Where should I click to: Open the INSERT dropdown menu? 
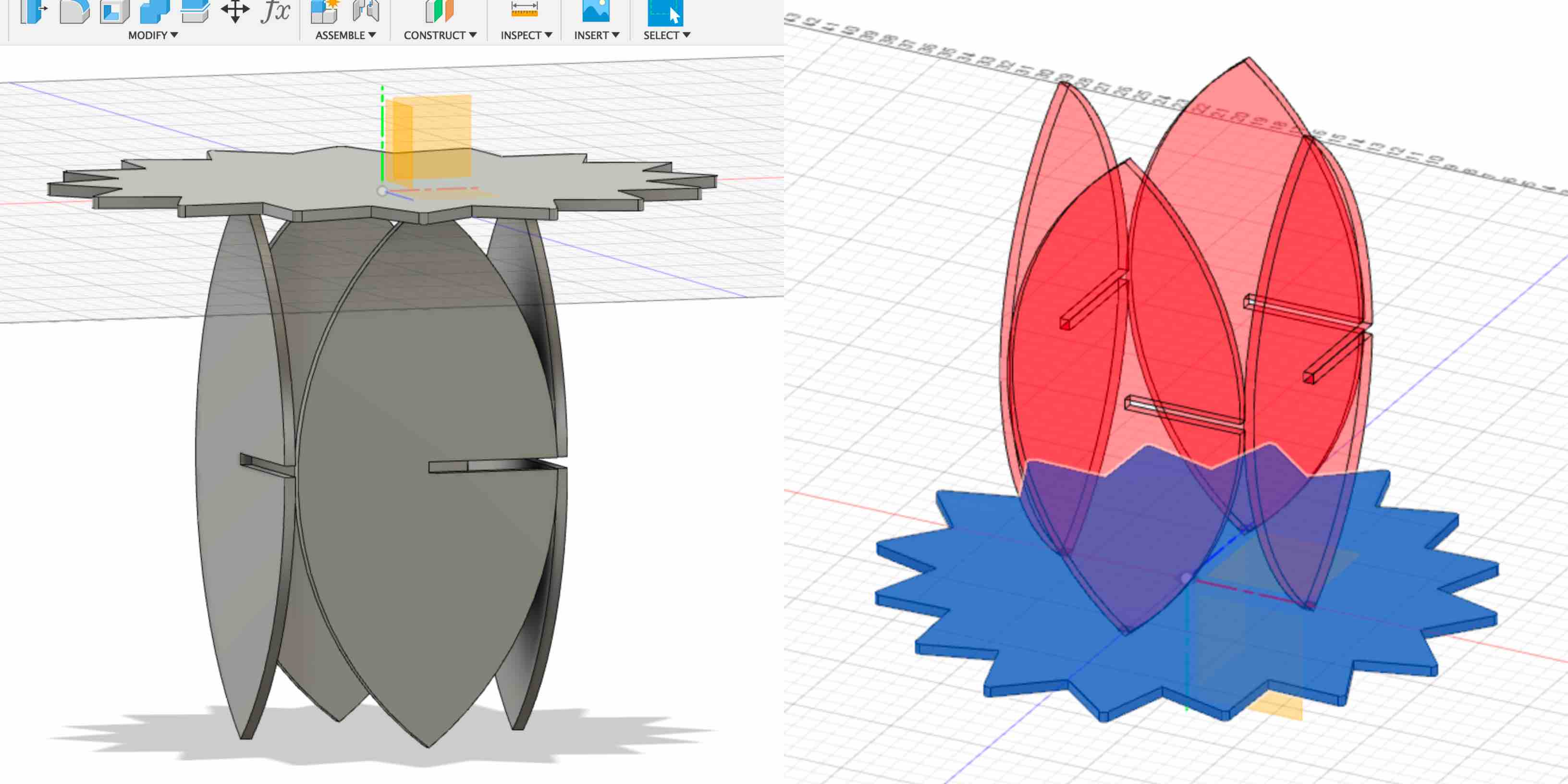pos(597,35)
